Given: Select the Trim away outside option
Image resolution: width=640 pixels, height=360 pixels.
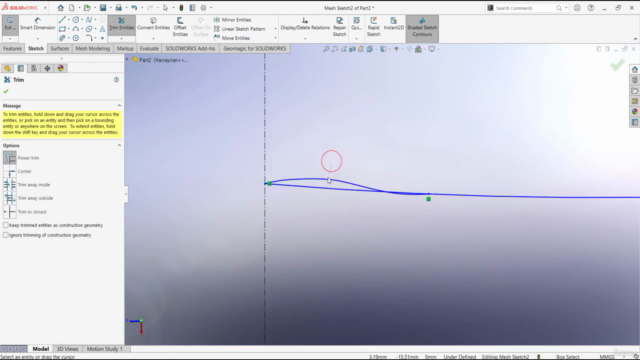Looking at the screenshot, I should [x=10, y=198].
